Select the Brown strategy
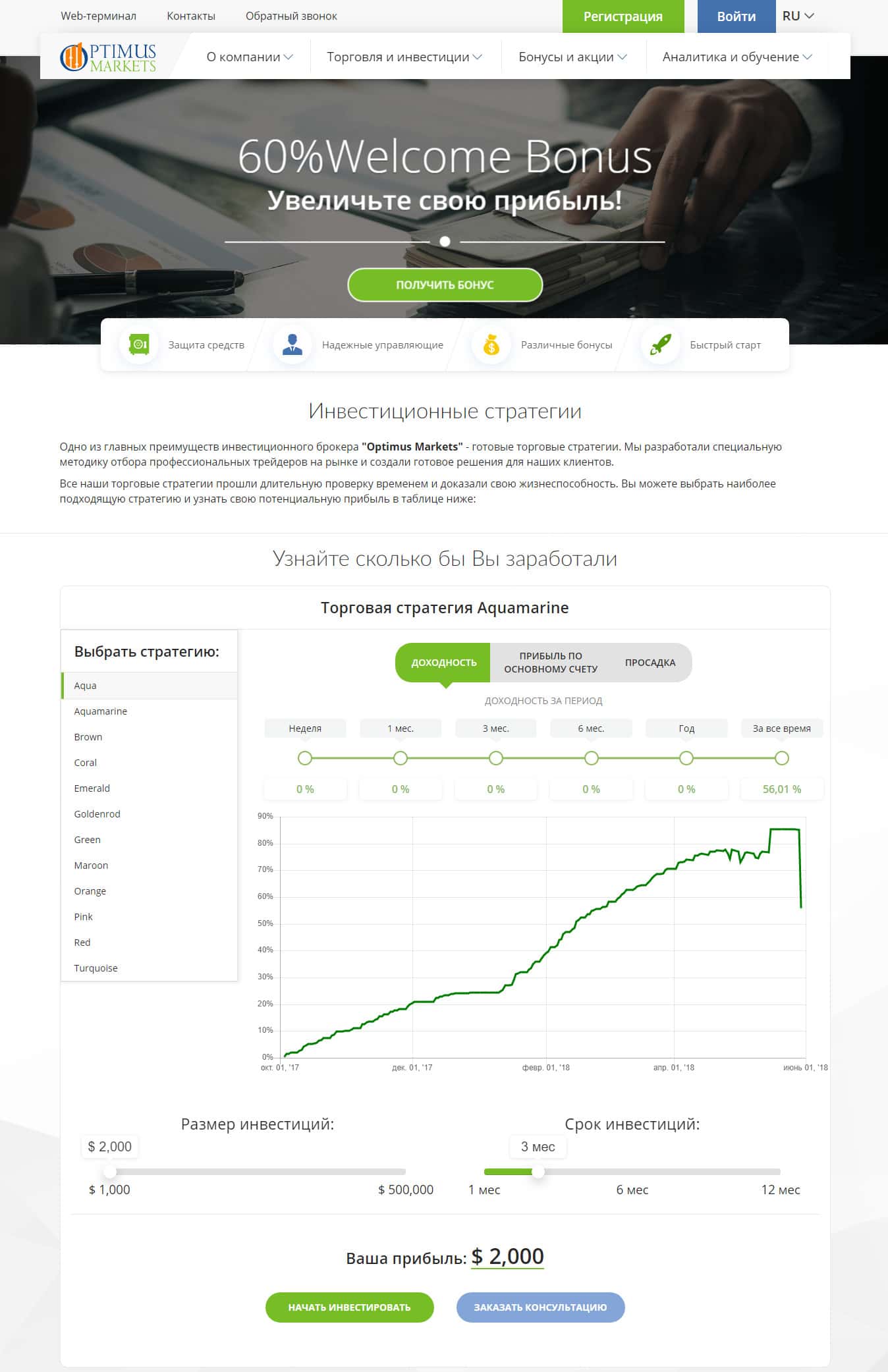Image resolution: width=888 pixels, height=1372 pixels. coord(149,737)
